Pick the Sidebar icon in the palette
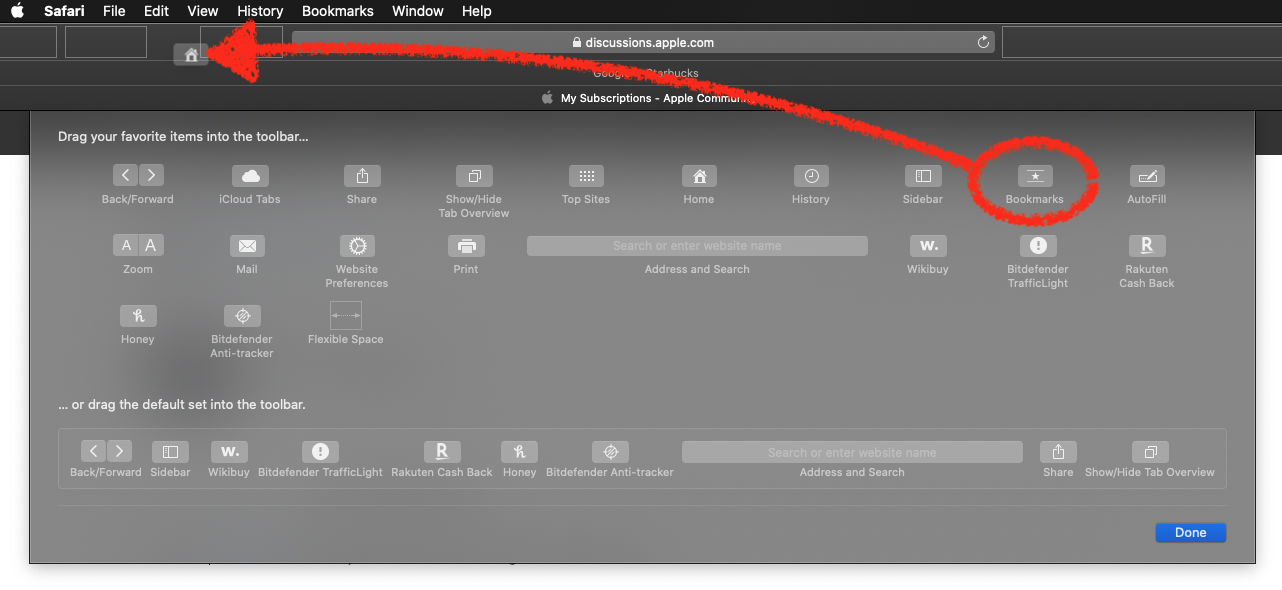Image resolution: width=1282 pixels, height=590 pixels. tap(923, 176)
